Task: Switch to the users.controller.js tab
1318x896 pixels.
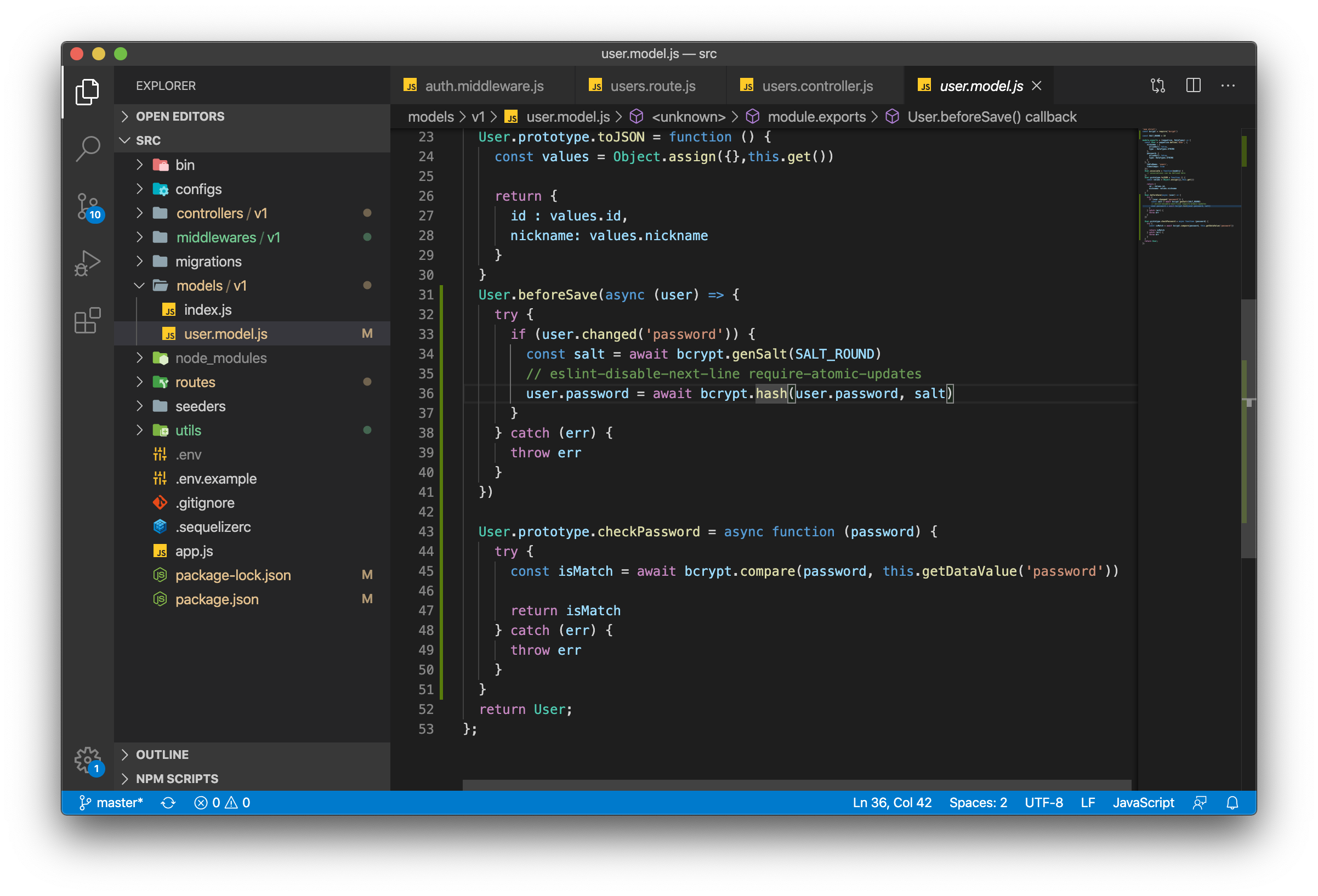Action: 817,86
